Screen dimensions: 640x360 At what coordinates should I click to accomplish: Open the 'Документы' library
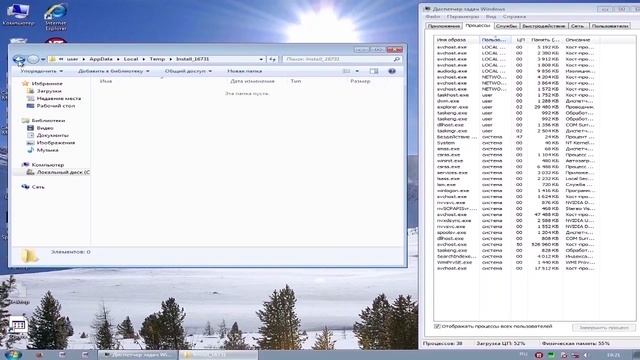coord(53,135)
